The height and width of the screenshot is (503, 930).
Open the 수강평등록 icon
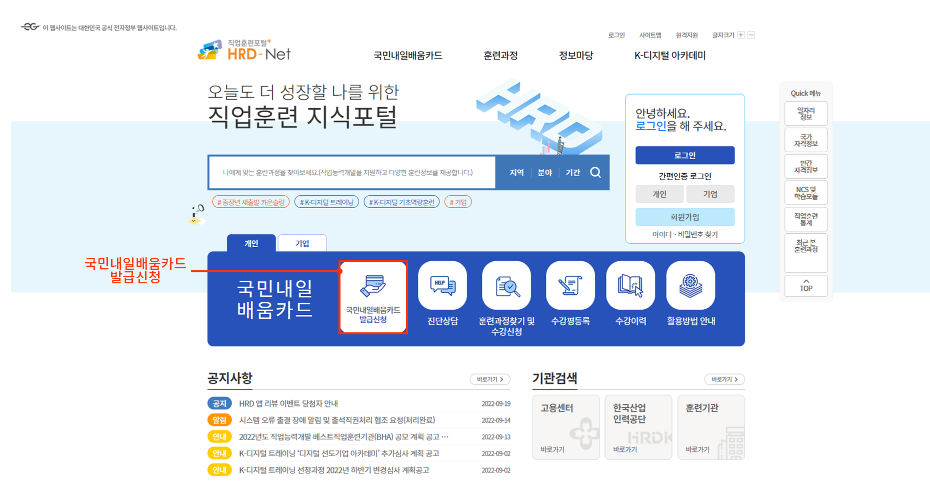click(x=570, y=286)
